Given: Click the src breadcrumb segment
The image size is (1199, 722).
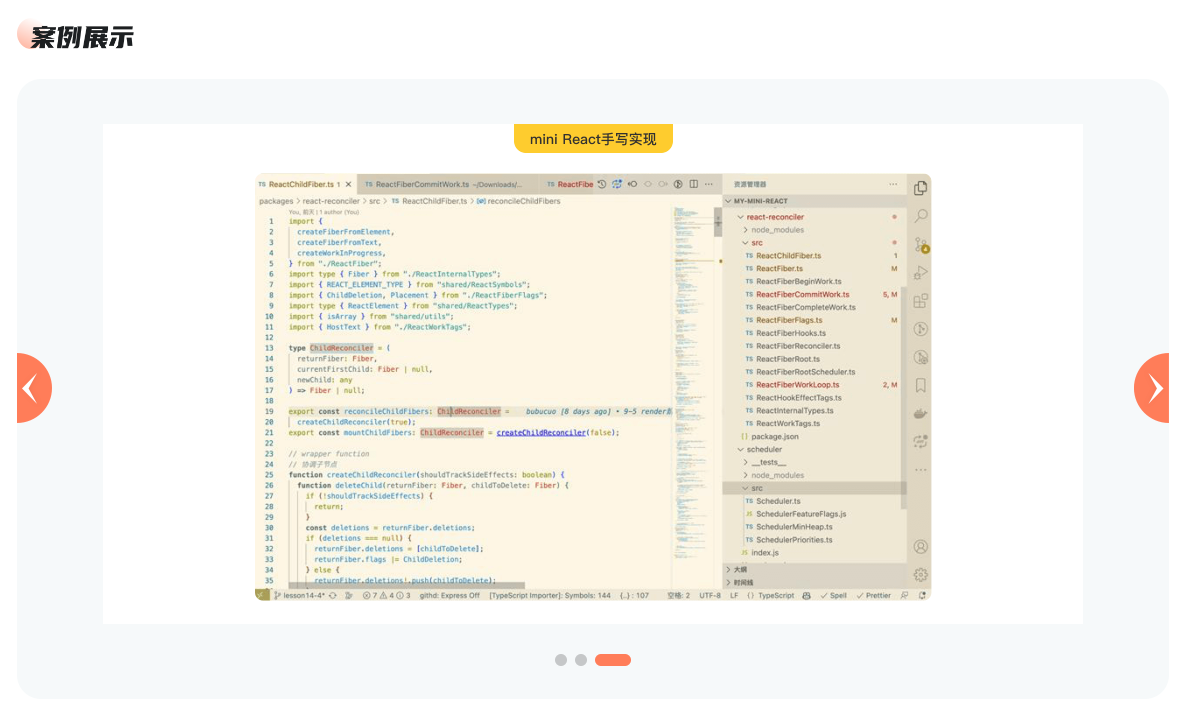Looking at the screenshot, I should (x=375, y=201).
